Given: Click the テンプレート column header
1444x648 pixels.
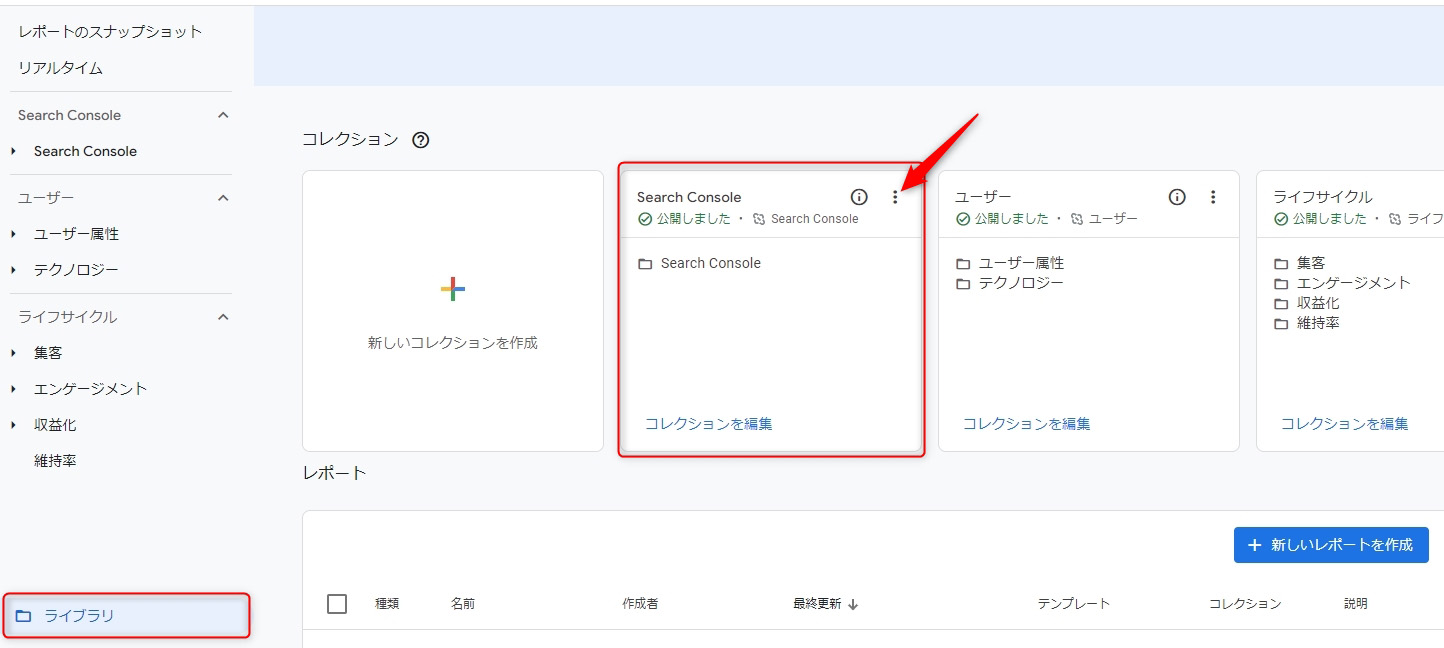Looking at the screenshot, I should [1074, 604].
